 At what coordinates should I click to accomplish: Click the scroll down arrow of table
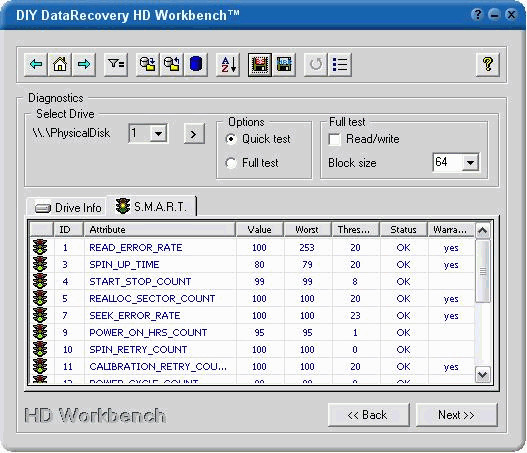pyautogui.click(x=483, y=374)
